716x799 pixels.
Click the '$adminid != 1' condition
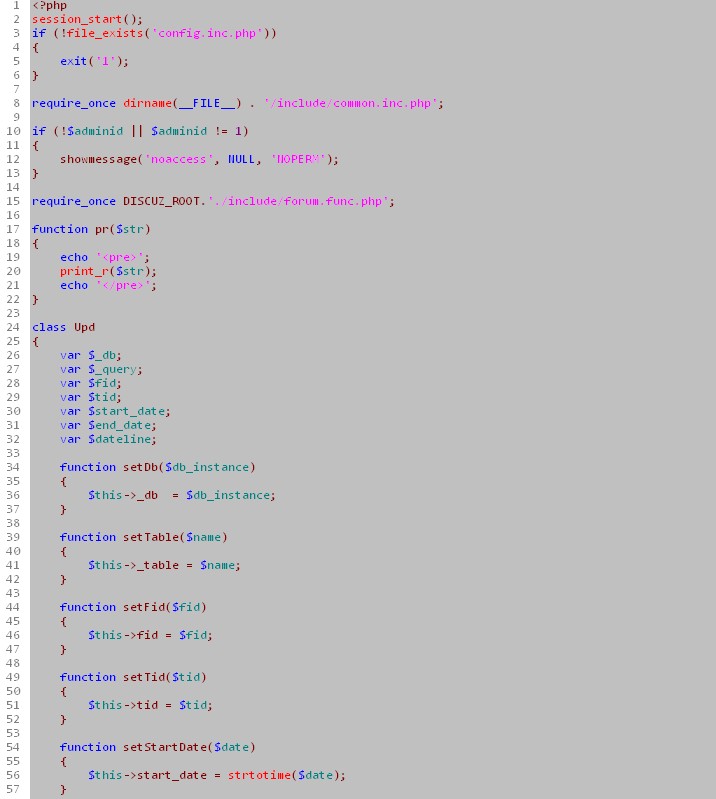click(x=199, y=131)
